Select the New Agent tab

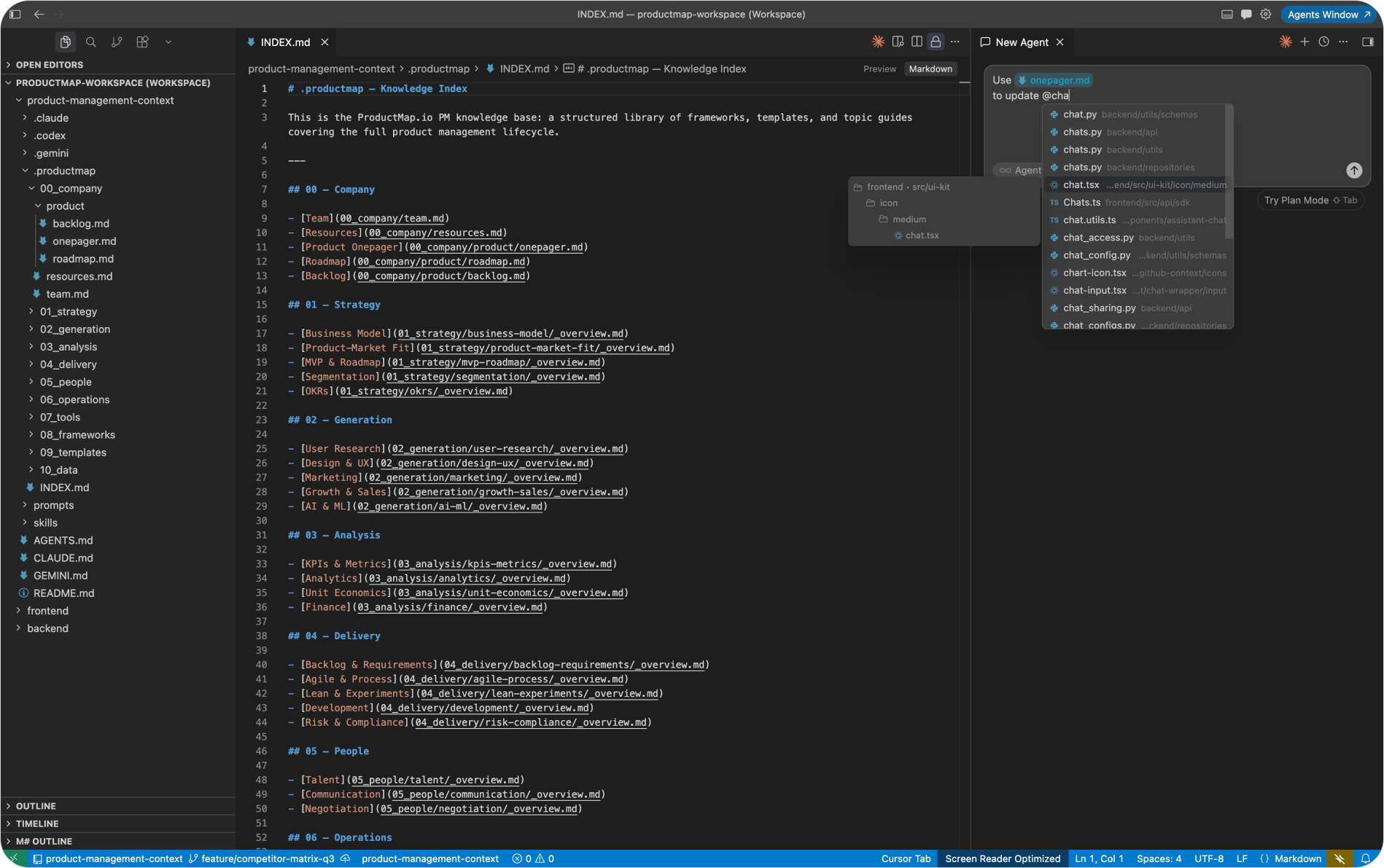click(1022, 42)
